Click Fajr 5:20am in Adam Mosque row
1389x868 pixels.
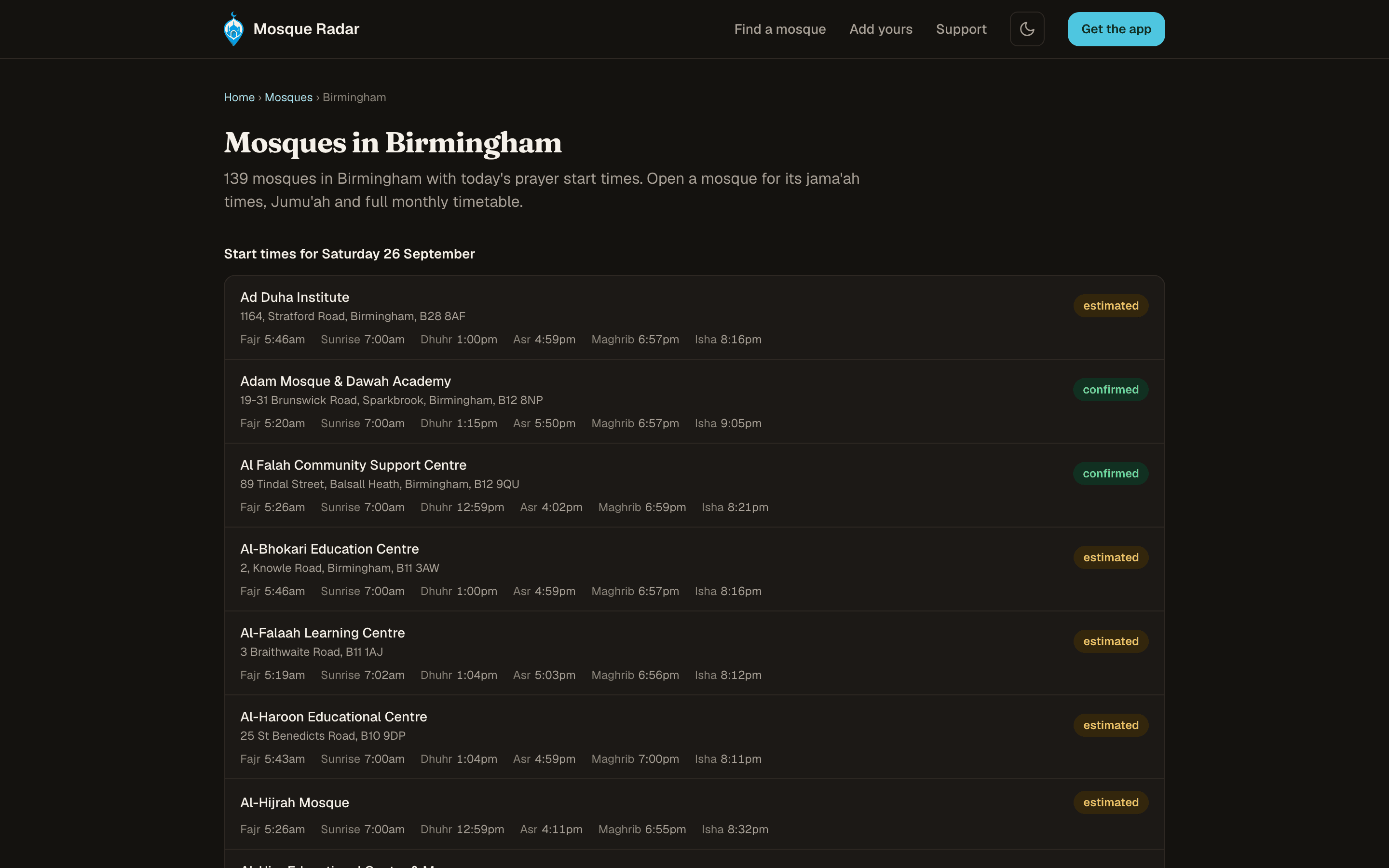(x=272, y=423)
